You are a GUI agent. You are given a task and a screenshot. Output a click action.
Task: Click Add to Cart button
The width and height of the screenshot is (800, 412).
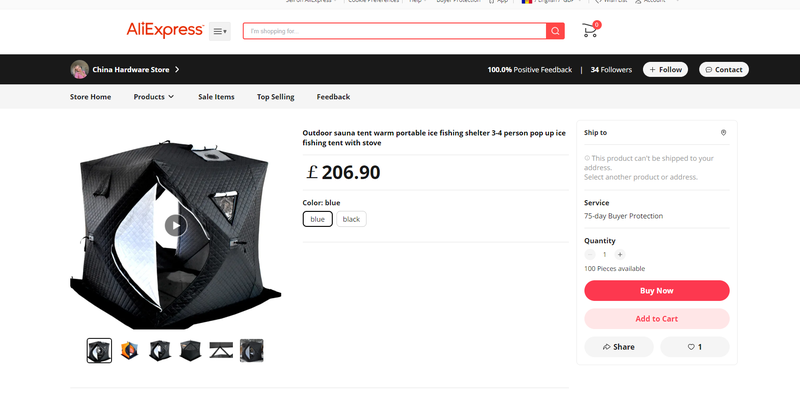click(x=656, y=318)
